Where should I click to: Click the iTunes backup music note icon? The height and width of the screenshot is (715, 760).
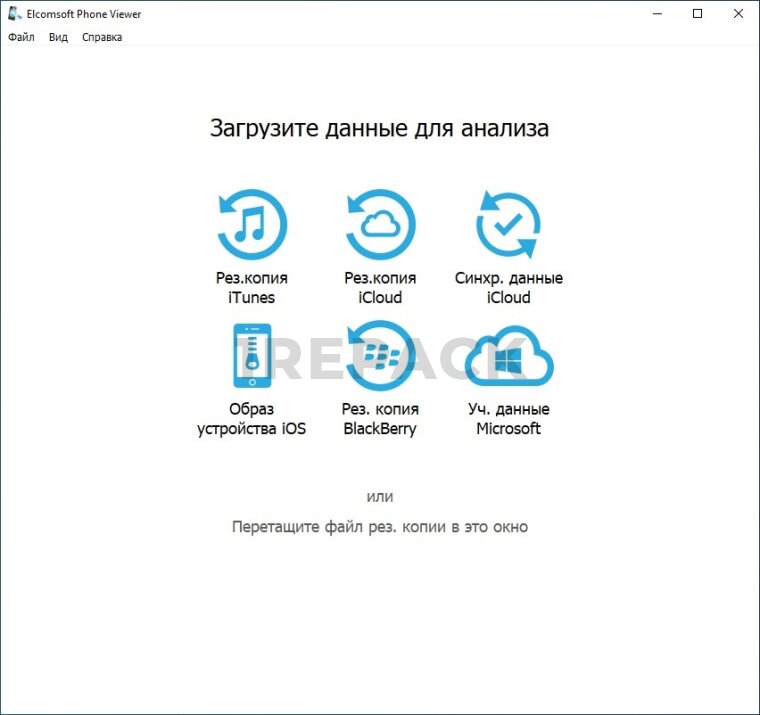[x=252, y=224]
